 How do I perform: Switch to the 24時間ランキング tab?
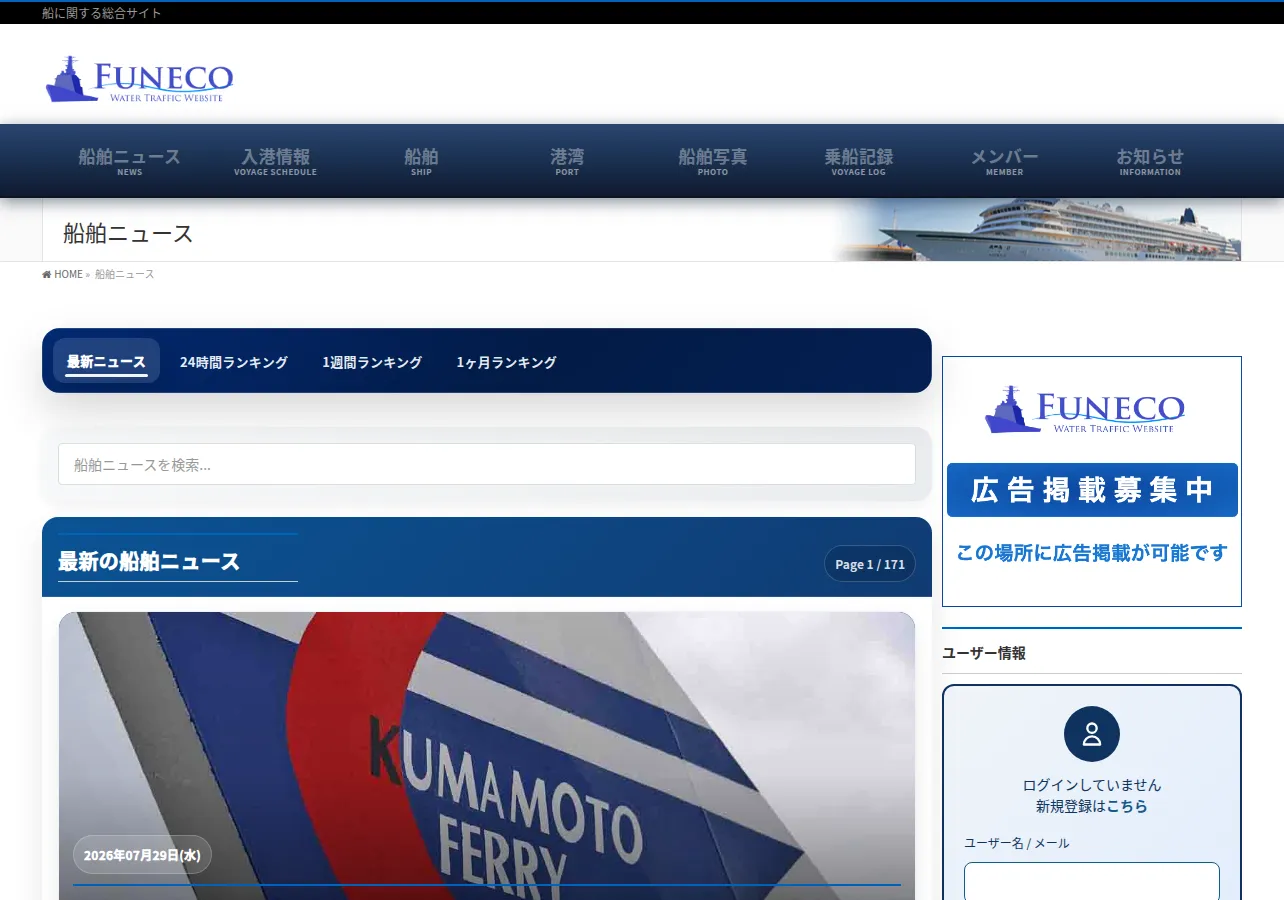click(234, 362)
